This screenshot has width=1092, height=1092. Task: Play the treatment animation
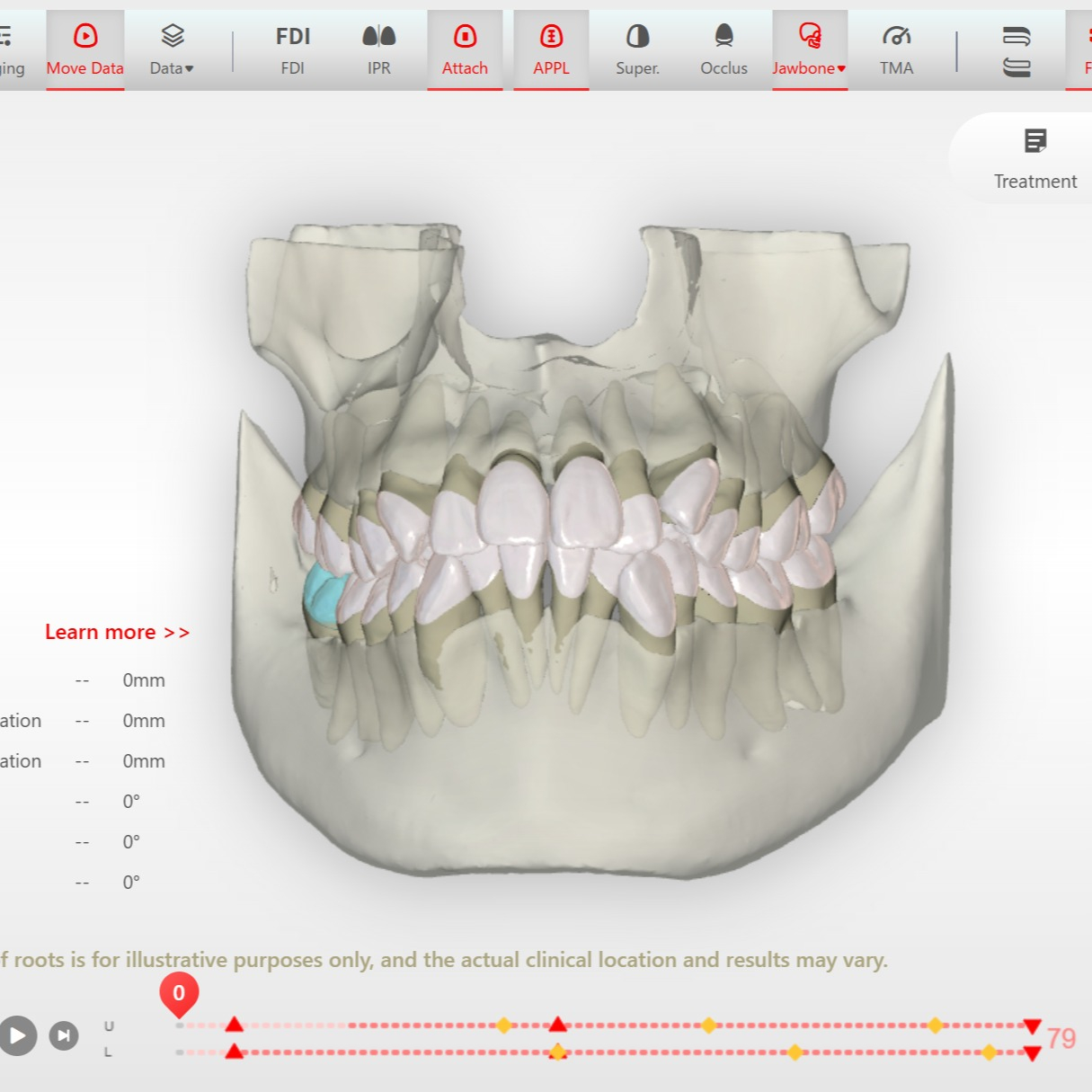click(17, 1035)
